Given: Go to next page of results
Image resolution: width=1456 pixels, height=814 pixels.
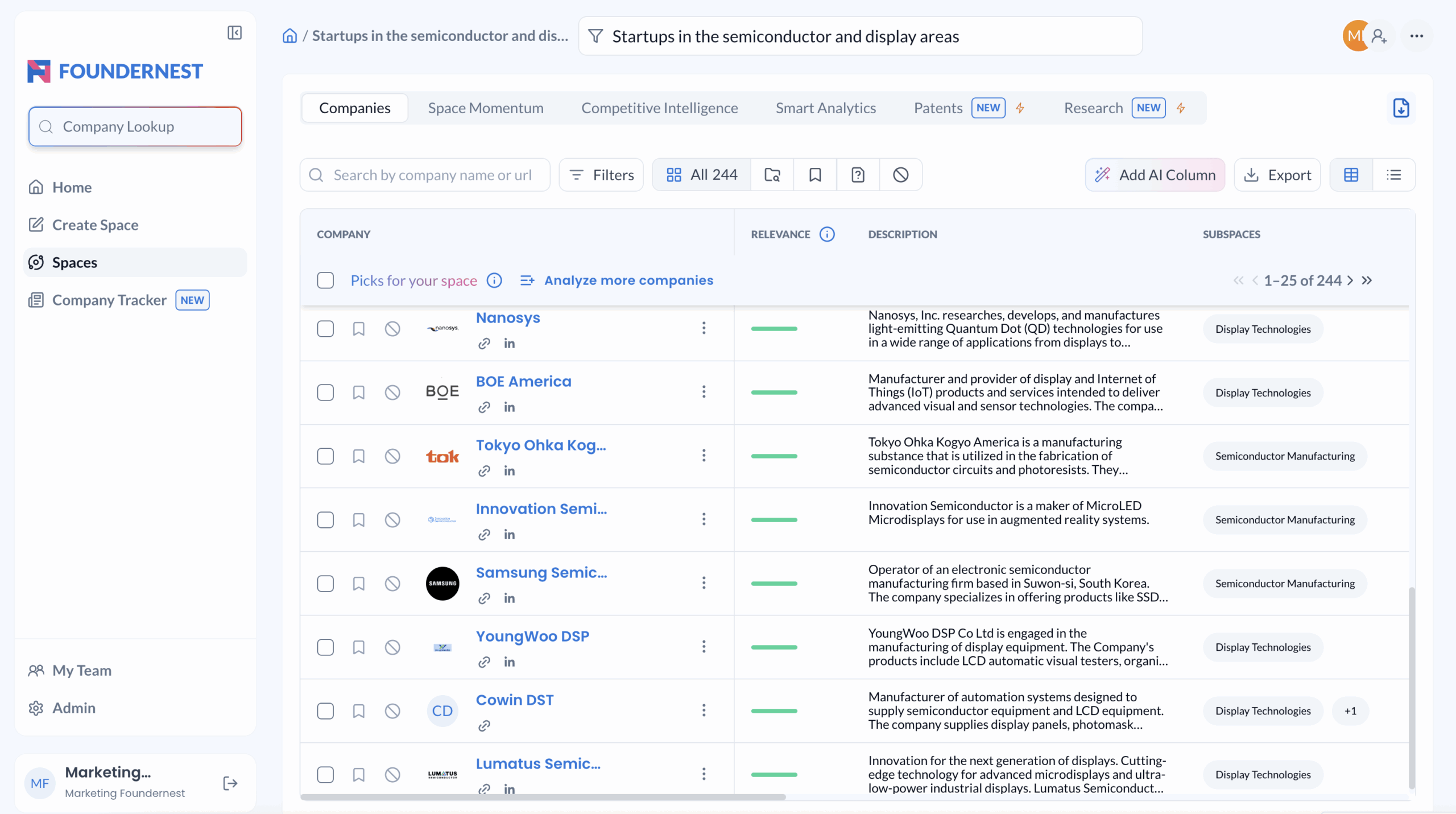Looking at the screenshot, I should pos(1350,280).
